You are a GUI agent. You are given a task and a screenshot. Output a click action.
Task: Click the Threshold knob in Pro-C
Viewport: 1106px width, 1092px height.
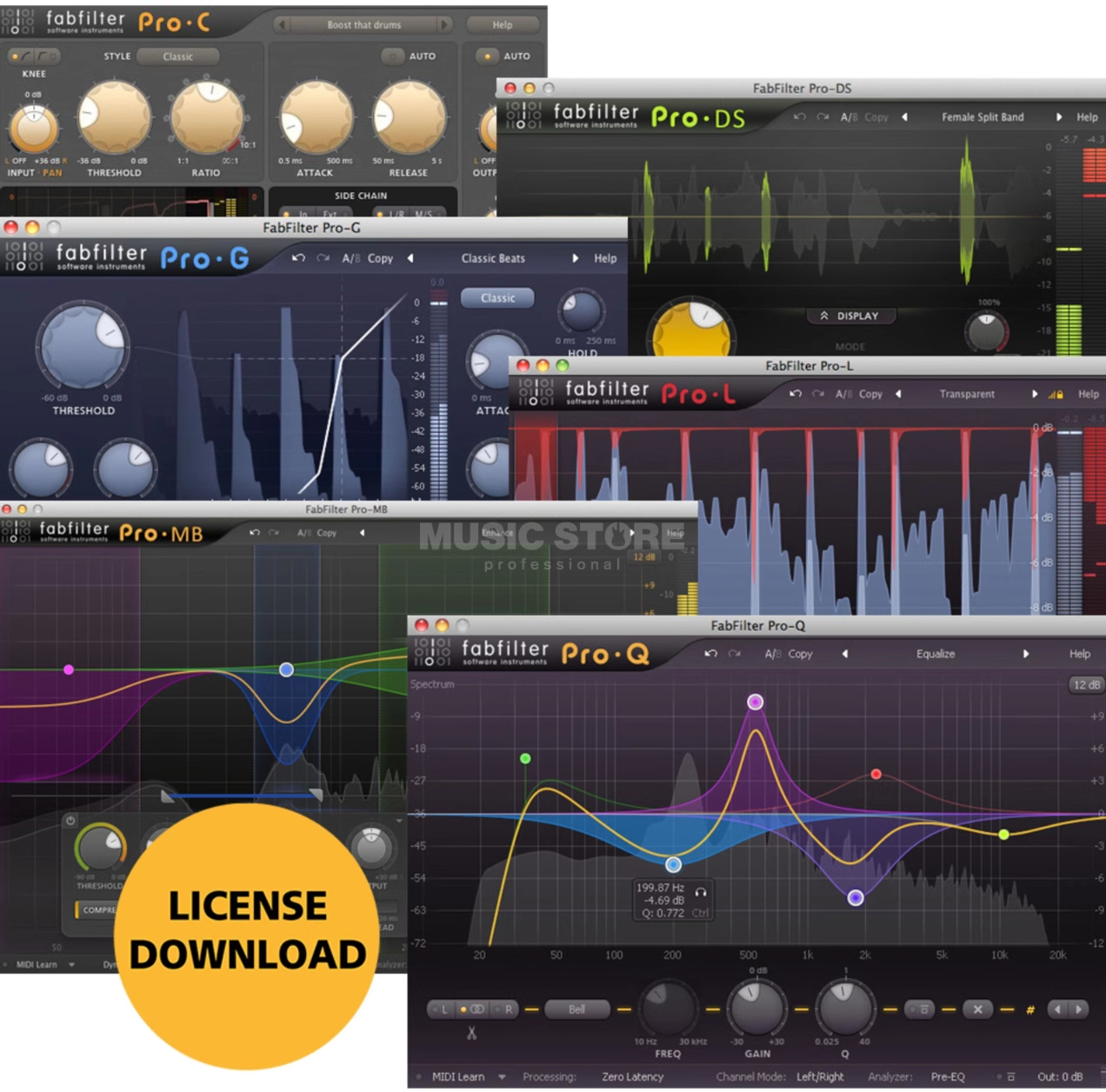coord(114,117)
